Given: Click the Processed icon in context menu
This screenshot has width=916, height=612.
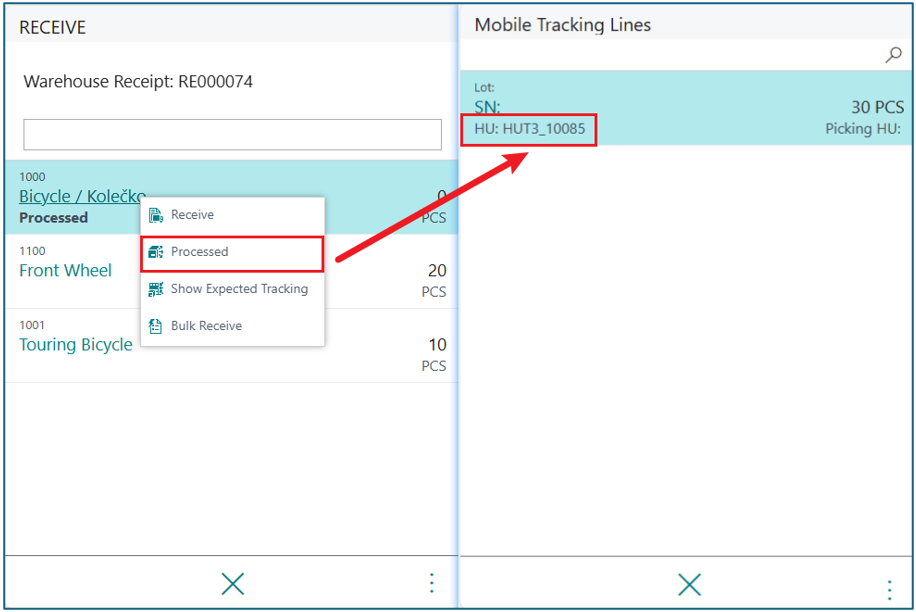Looking at the screenshot, I should coord(156,252).
